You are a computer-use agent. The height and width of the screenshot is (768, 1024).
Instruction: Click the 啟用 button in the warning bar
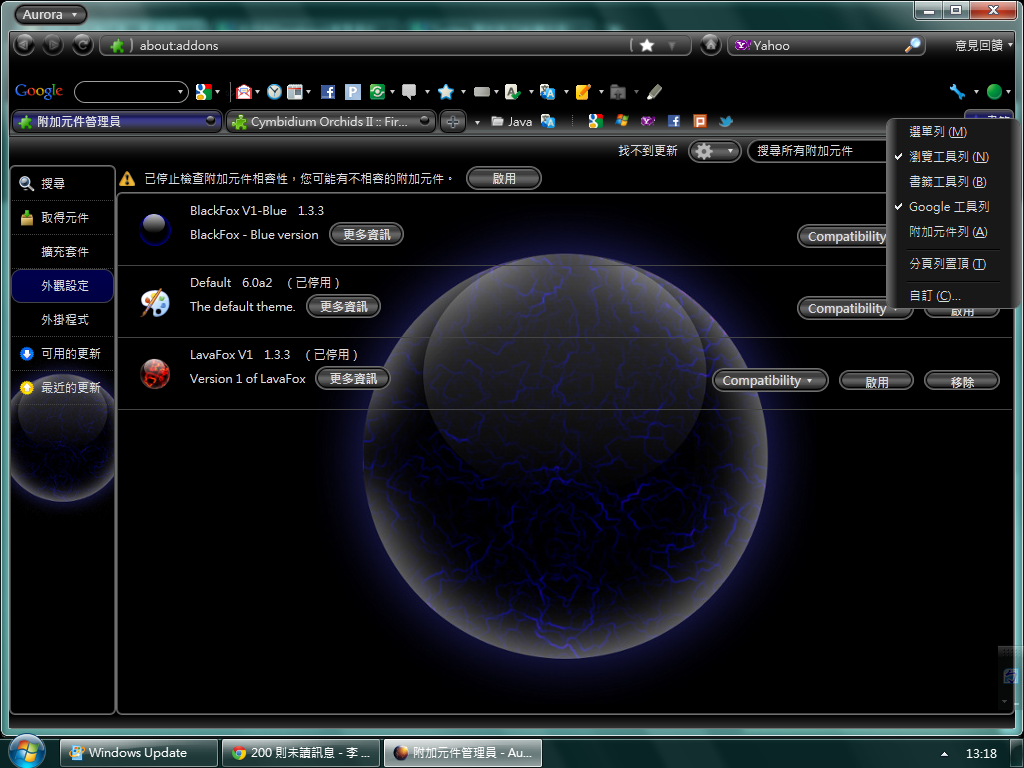pyautogui.click(x=504, y=179)
